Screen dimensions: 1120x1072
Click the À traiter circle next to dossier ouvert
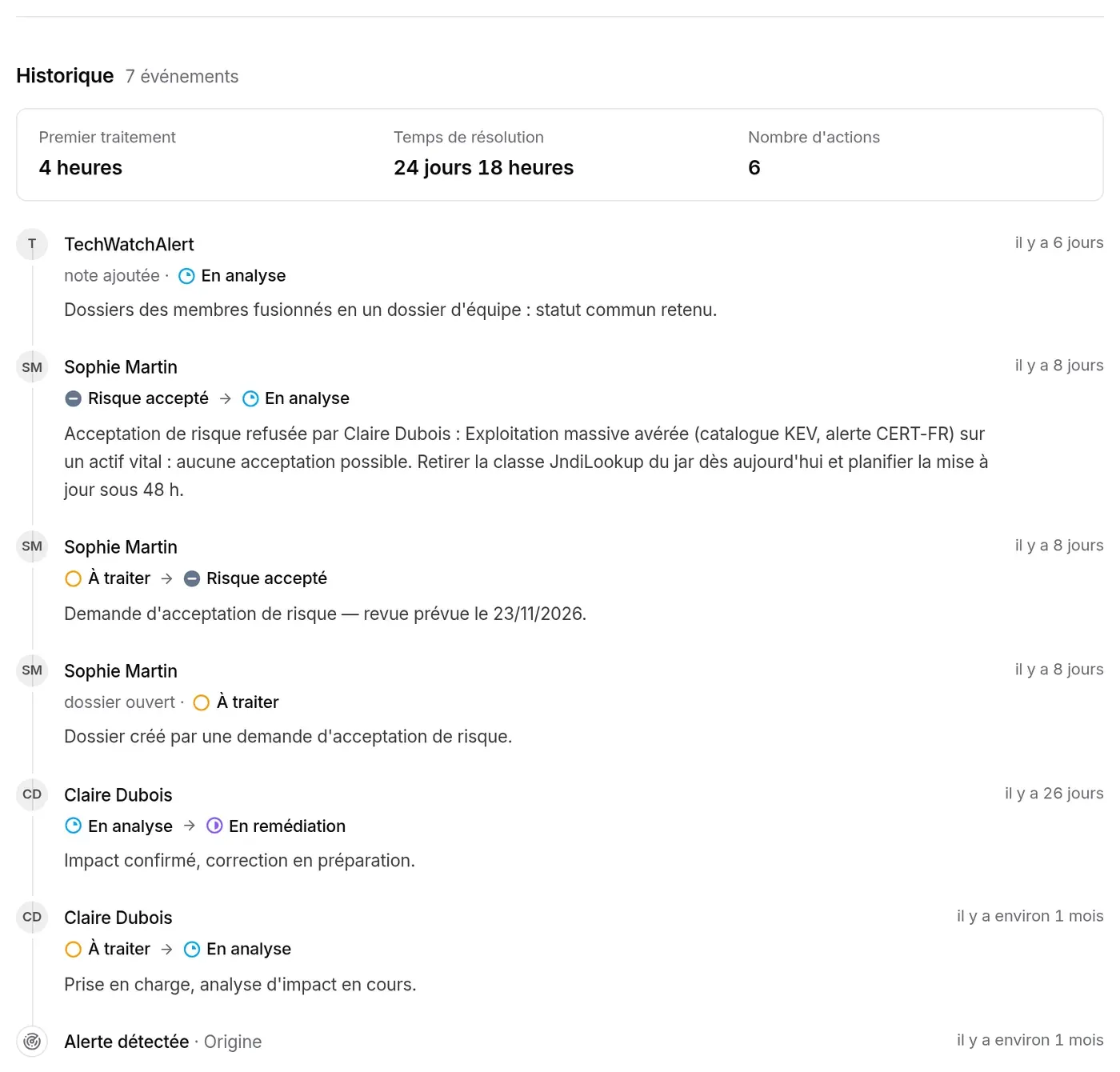pos(202,702)
